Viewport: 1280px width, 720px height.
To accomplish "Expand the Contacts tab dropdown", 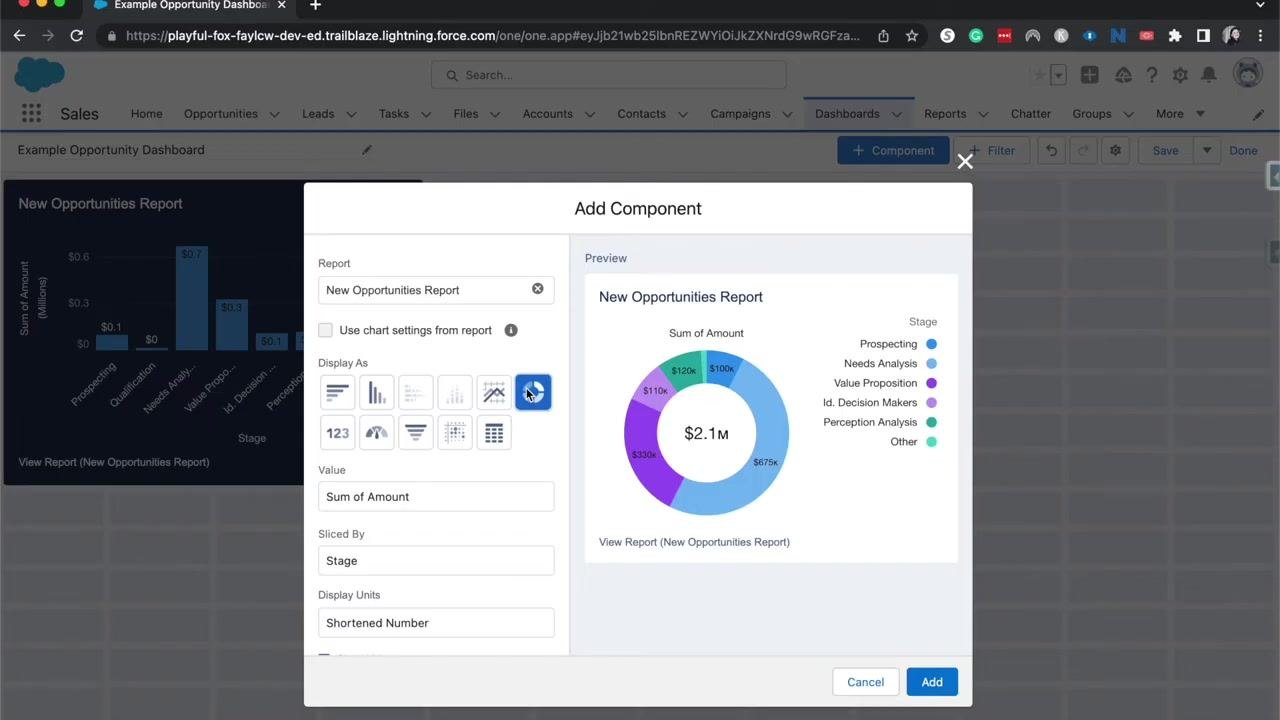I will click(x=683, y=114).
